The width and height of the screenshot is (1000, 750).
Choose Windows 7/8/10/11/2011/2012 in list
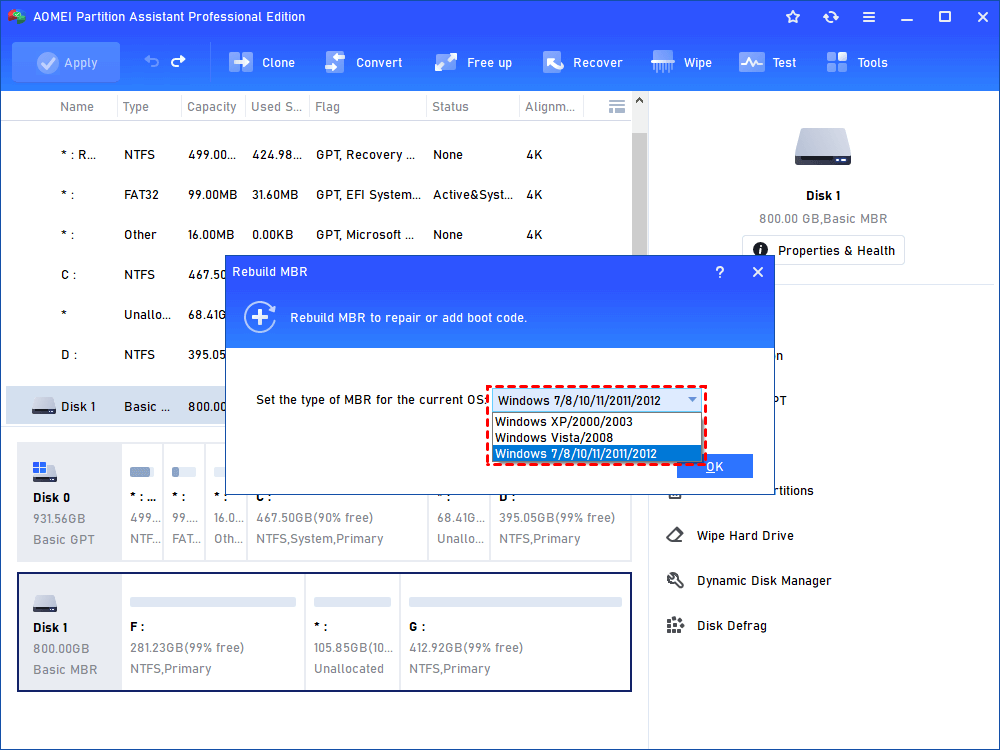pos(597,453)
